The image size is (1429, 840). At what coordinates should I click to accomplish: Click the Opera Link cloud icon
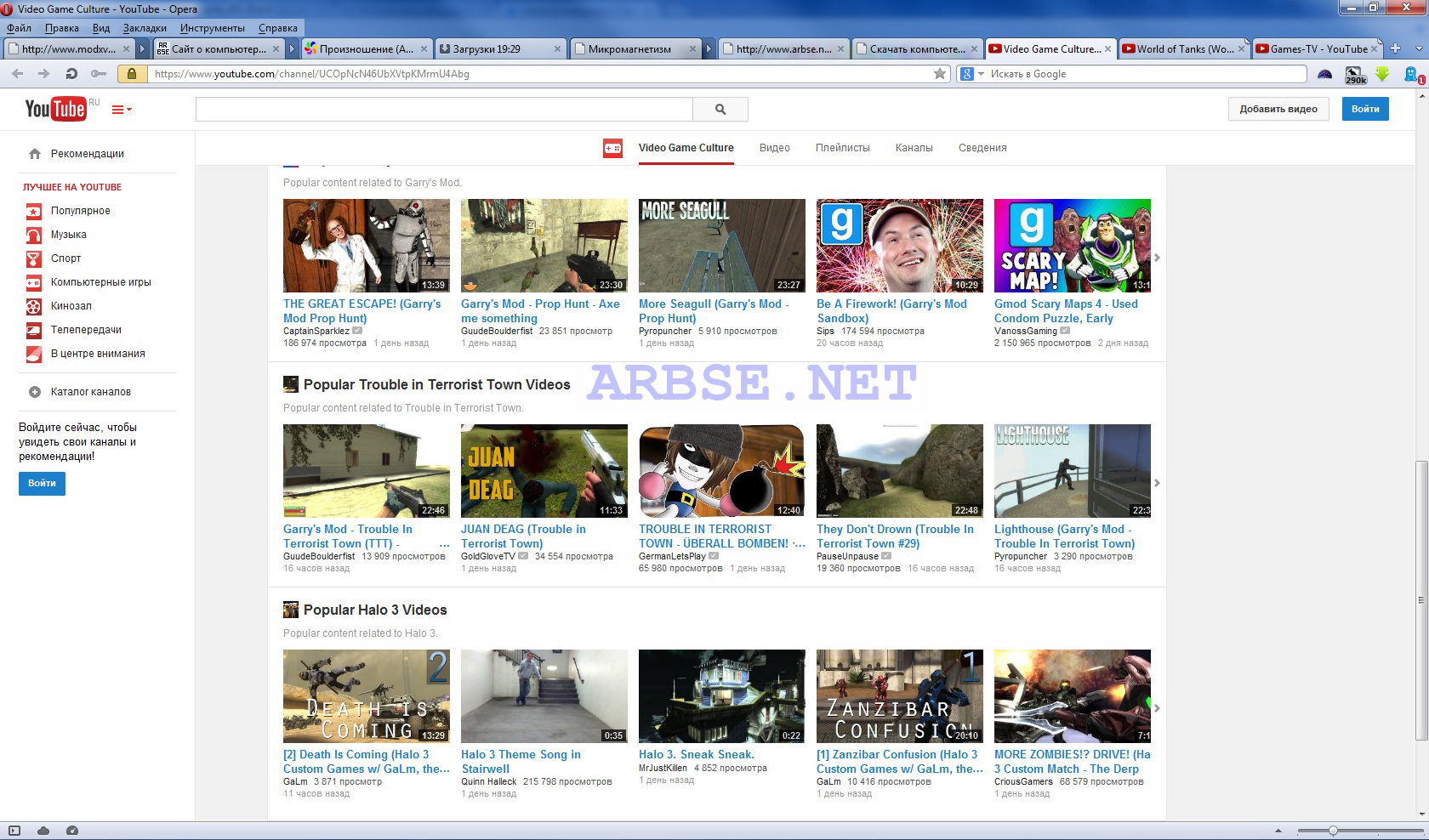pos(43,831)
